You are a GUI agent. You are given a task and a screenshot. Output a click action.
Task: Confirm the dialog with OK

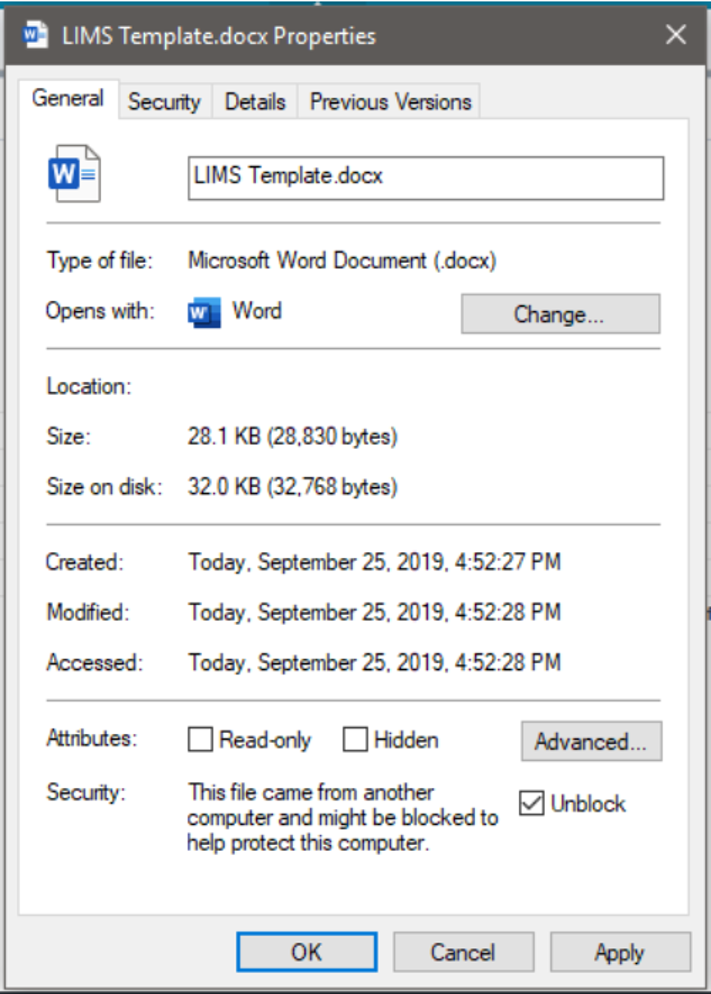tap(307, 952)
